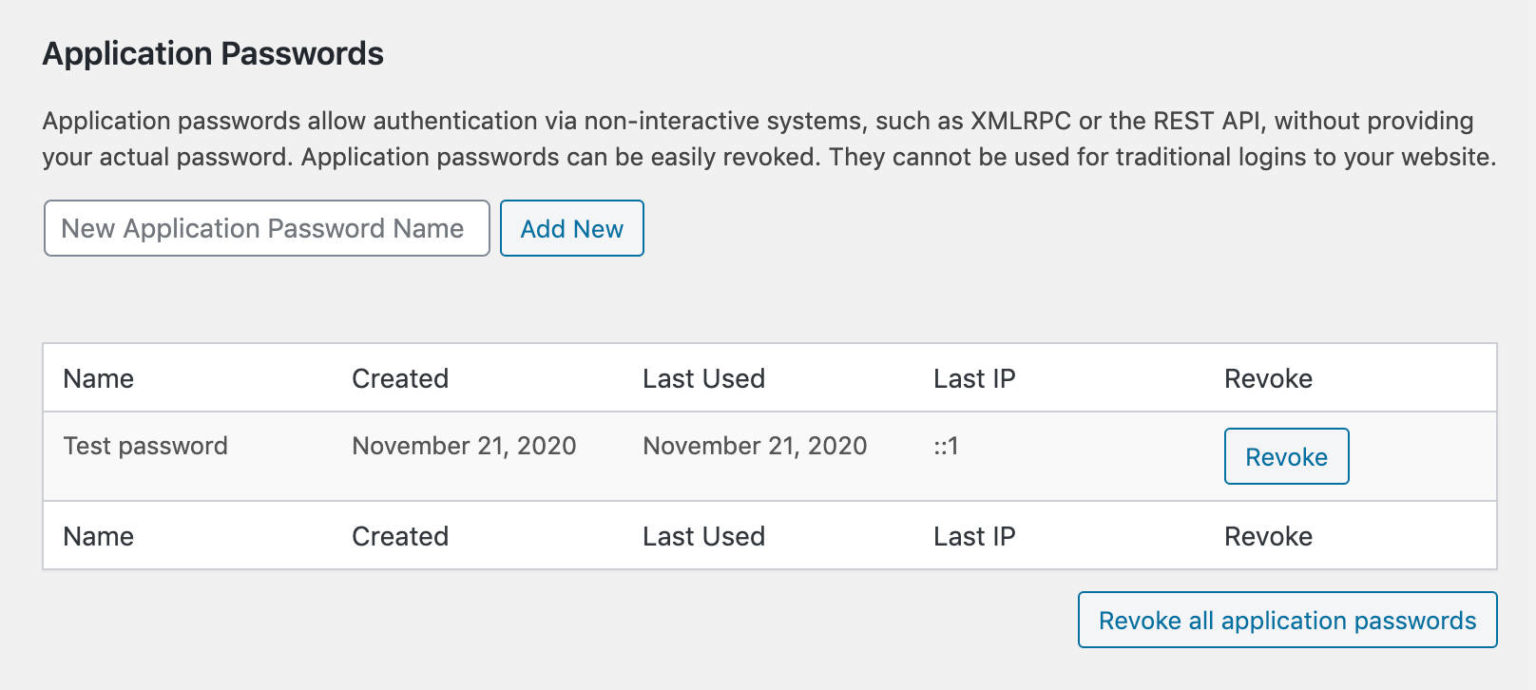
Task: Click the November 21, 2020 last used date
Action: tap(755, 446)
